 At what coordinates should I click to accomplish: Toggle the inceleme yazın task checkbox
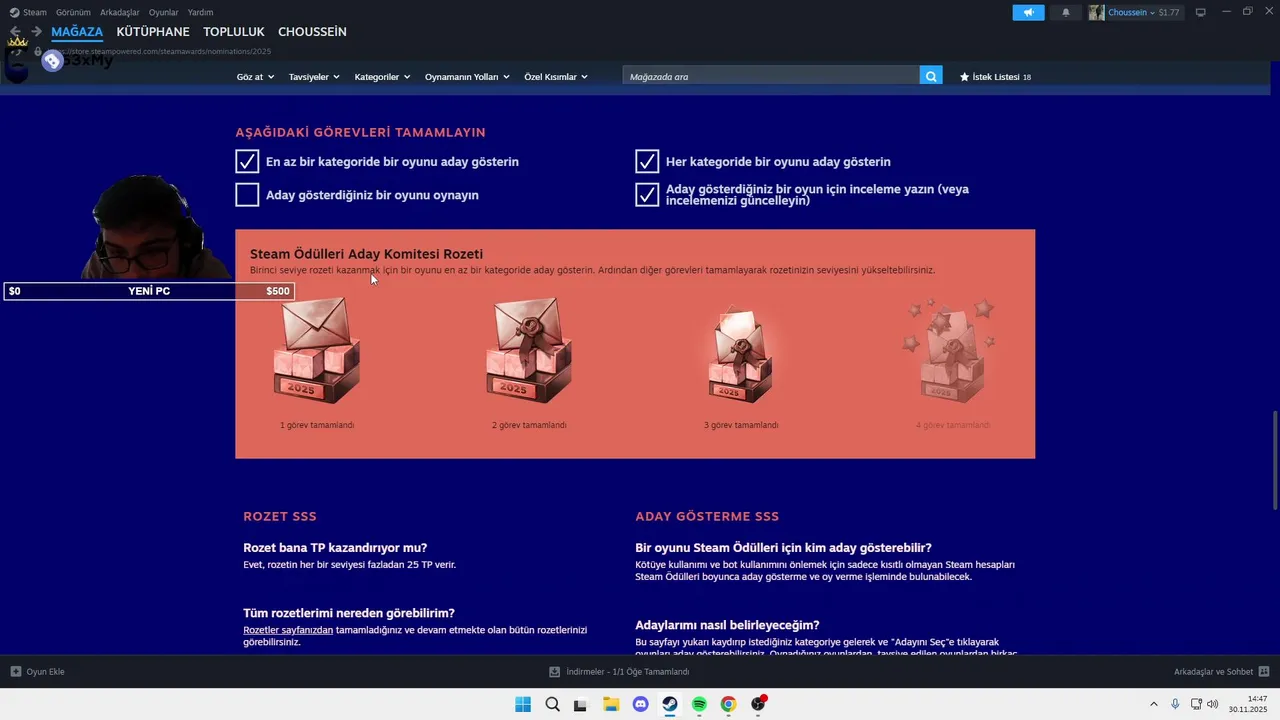pos(647,194)
